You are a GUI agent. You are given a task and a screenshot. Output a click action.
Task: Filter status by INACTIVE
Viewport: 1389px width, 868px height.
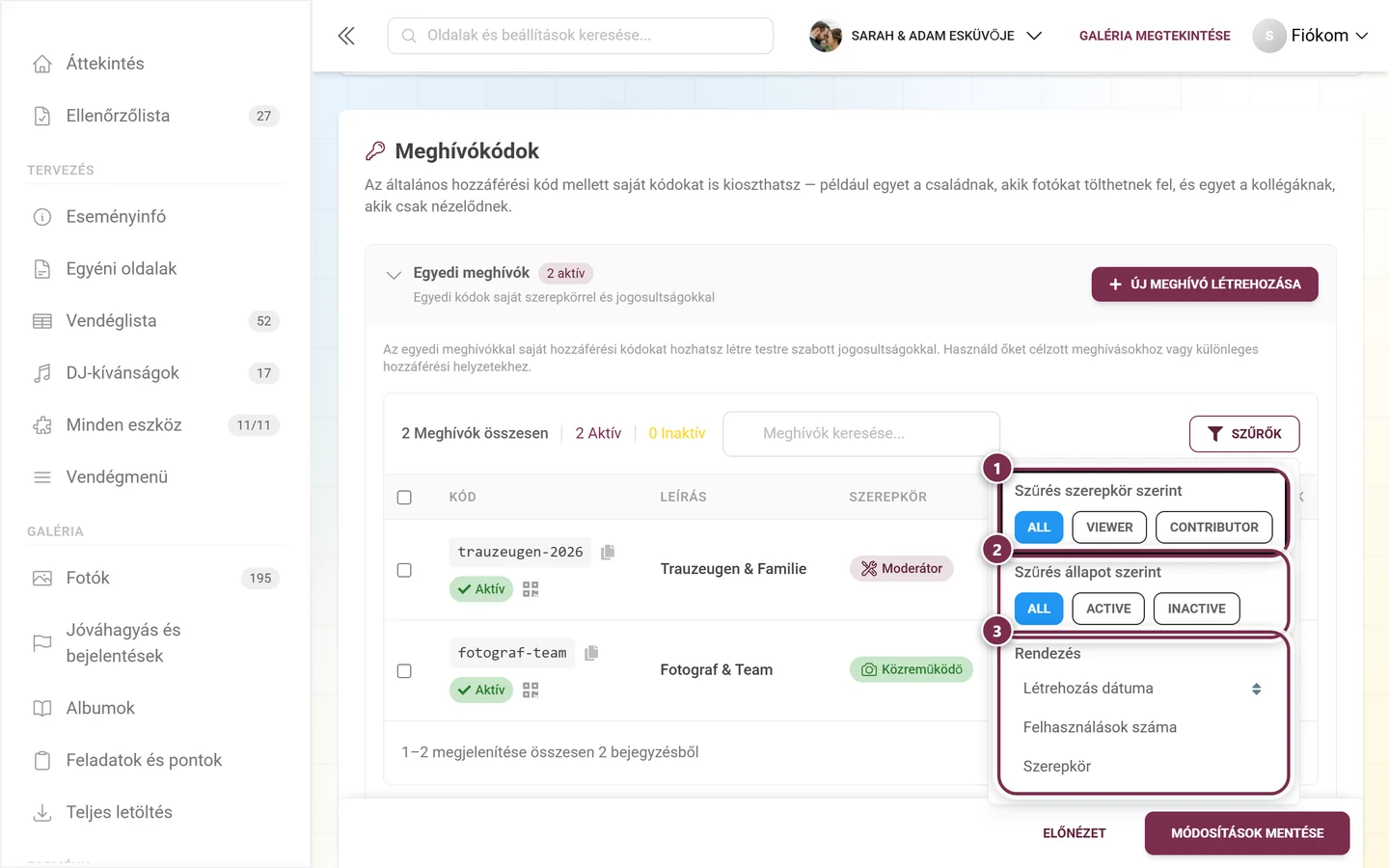(1196, 609)
